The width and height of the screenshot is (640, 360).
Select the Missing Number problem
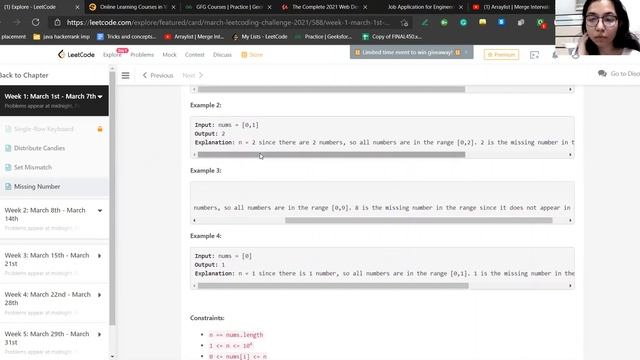click(37, 187)
